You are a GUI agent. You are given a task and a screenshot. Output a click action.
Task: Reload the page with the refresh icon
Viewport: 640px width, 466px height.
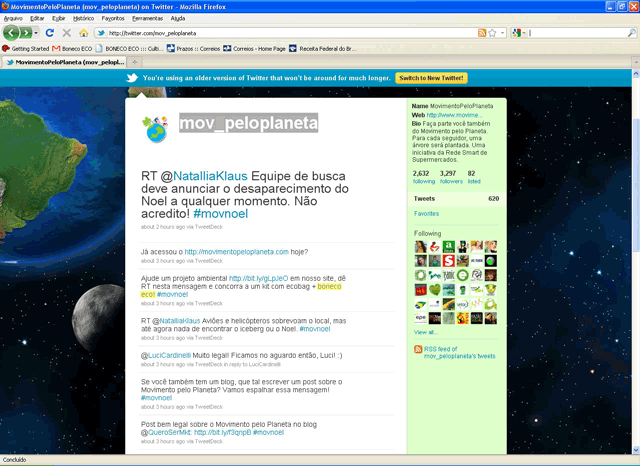tap(50, 33)
